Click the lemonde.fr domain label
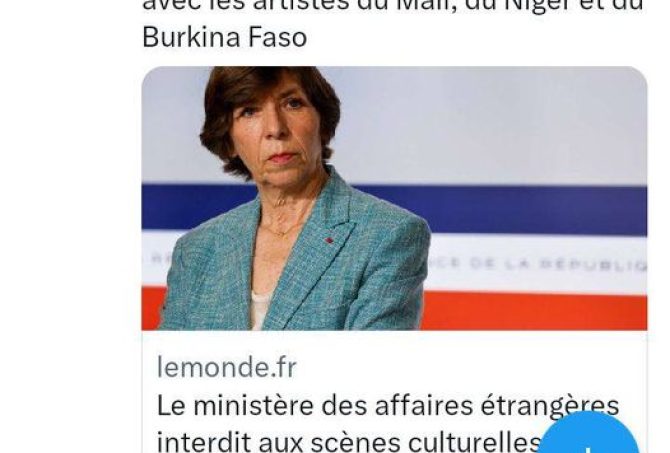Viewport: 670px width, 453px height. pos(226,367)
